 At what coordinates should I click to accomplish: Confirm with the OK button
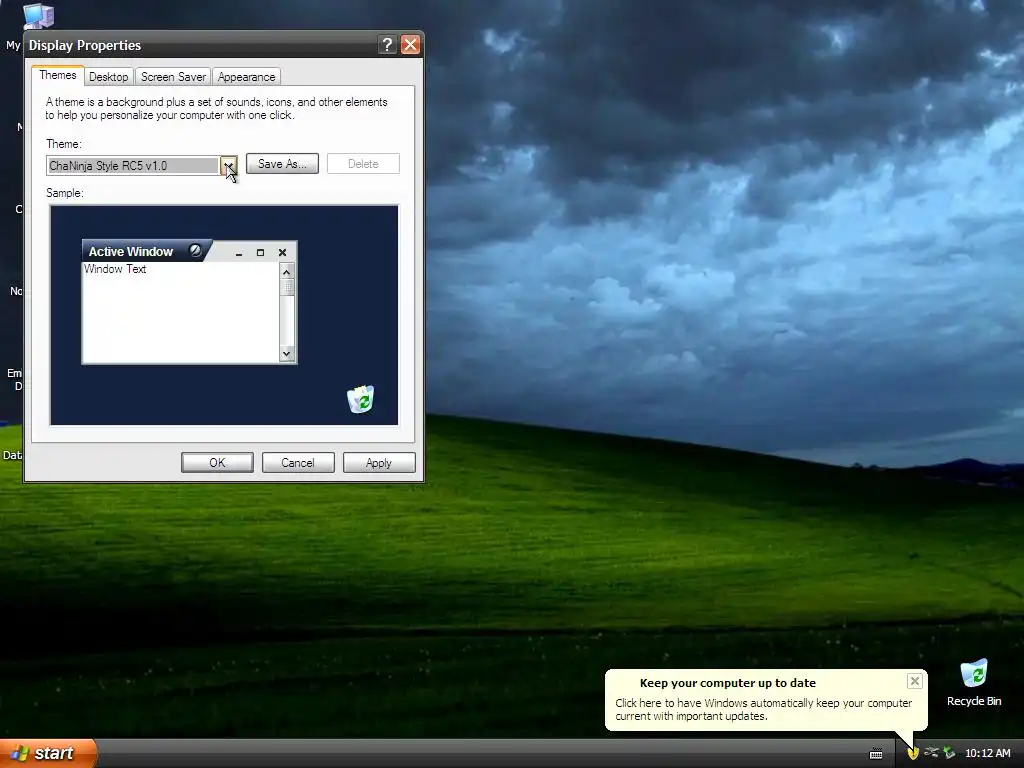pyautogui.click(x=217, y=462)
